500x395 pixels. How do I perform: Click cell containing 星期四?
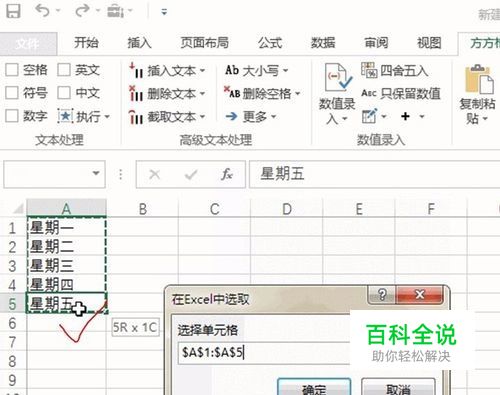[x=66, y=285]
